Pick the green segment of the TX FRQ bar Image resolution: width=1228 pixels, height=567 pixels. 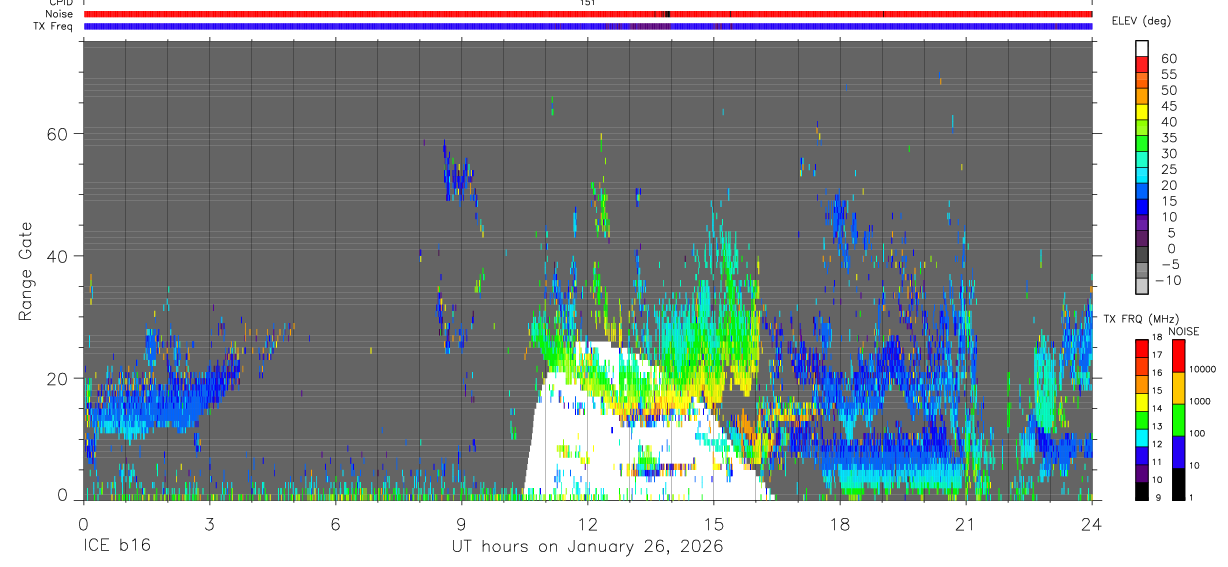1142,420
